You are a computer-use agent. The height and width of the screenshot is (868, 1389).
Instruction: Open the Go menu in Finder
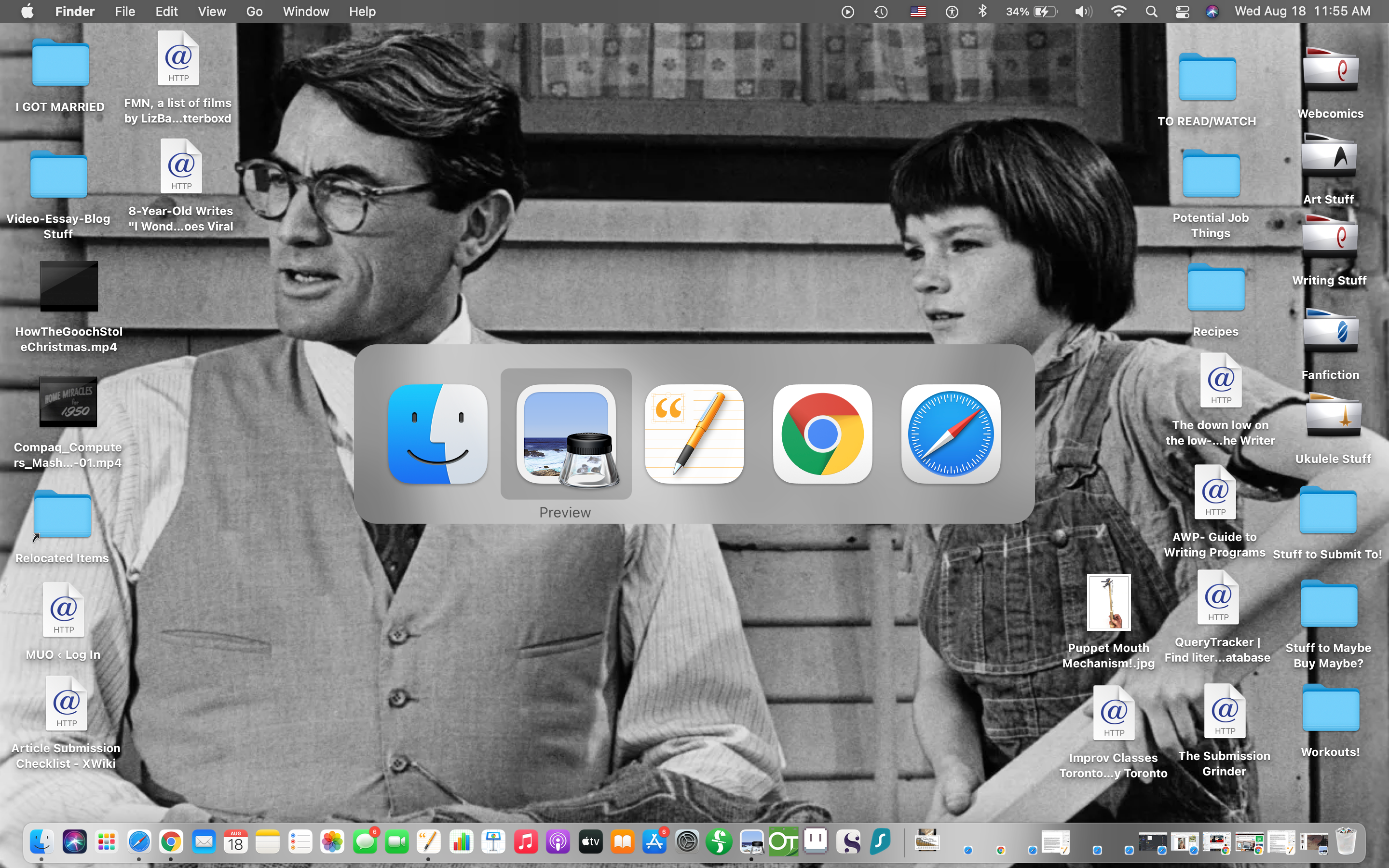[254, 11]
